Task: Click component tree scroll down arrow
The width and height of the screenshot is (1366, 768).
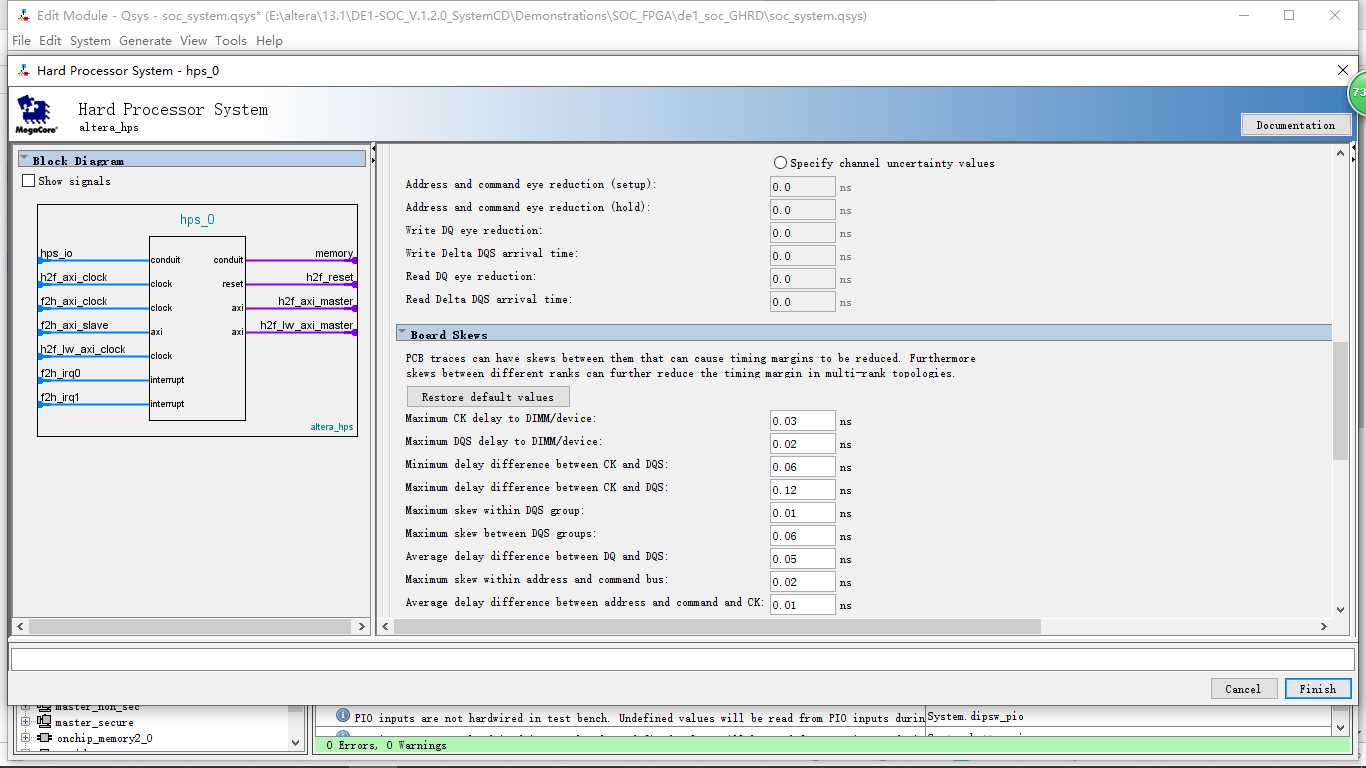Action: pos(295,743)
